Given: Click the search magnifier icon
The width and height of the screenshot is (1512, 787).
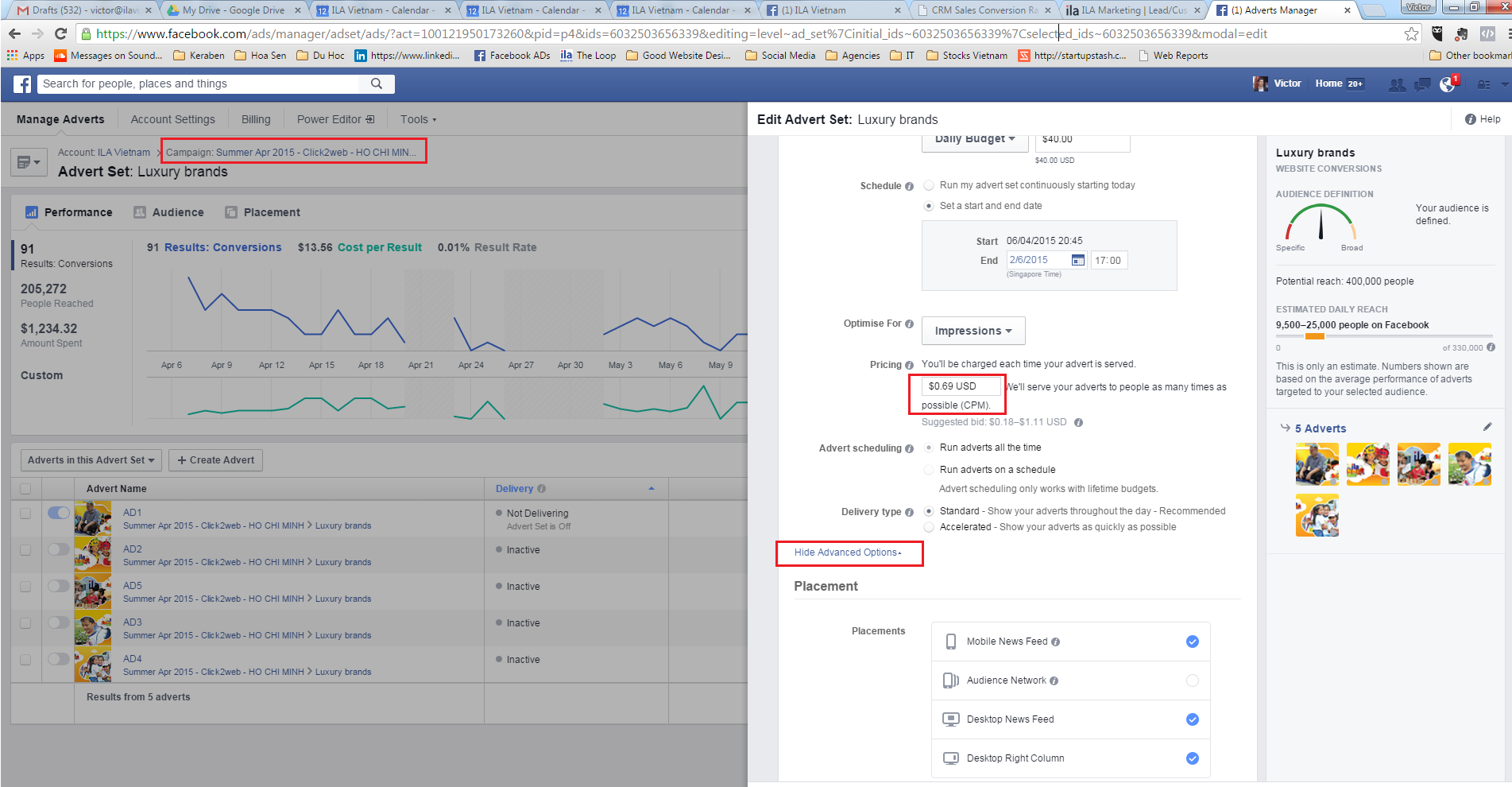Looking at the screenshot, I should 377,83.
